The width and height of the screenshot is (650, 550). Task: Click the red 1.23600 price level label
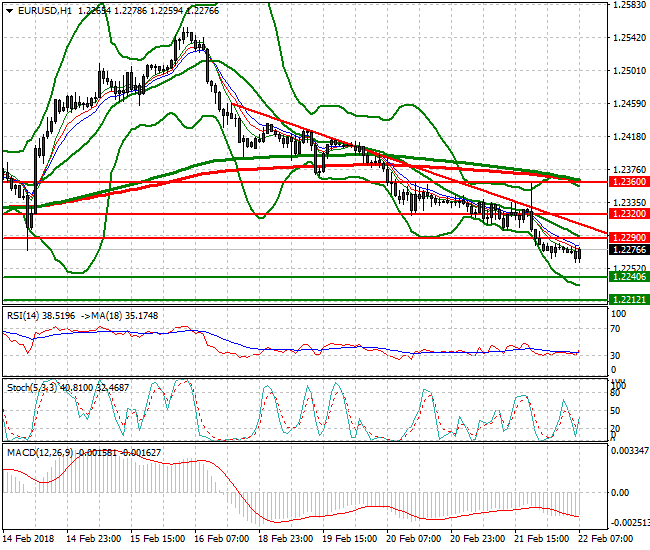629,182
